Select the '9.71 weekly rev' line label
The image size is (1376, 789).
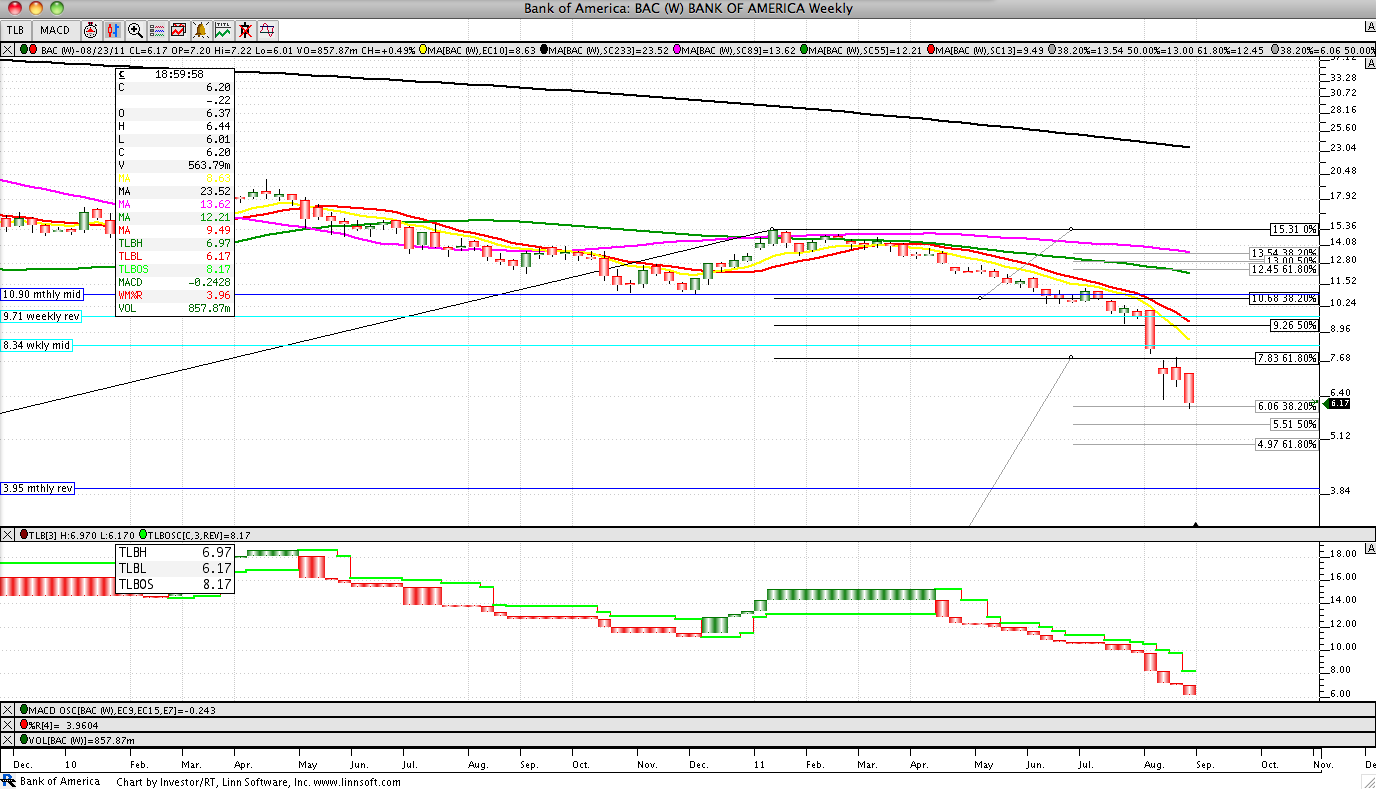41,316
